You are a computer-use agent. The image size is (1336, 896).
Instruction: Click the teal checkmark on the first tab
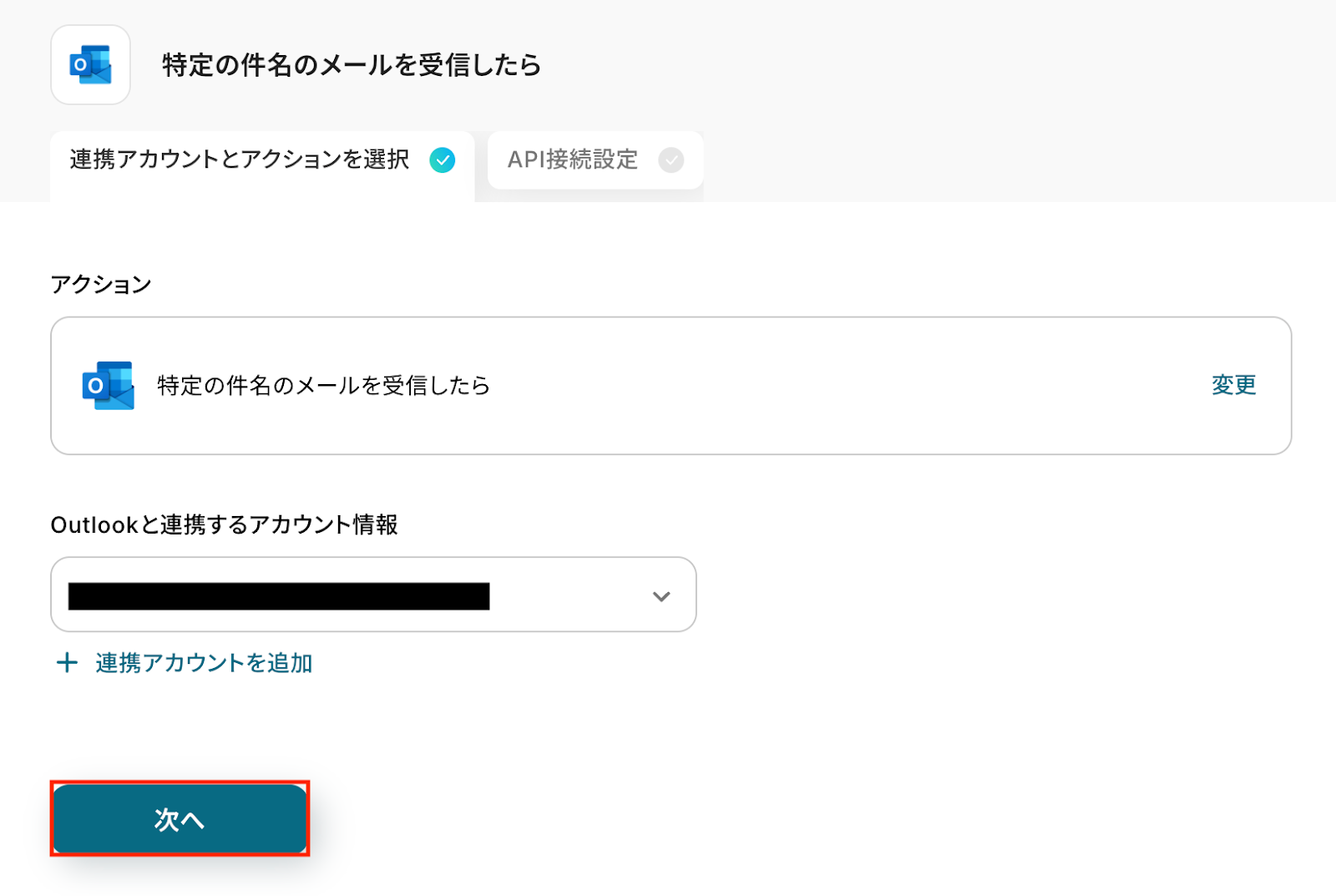tap(442, 159)
